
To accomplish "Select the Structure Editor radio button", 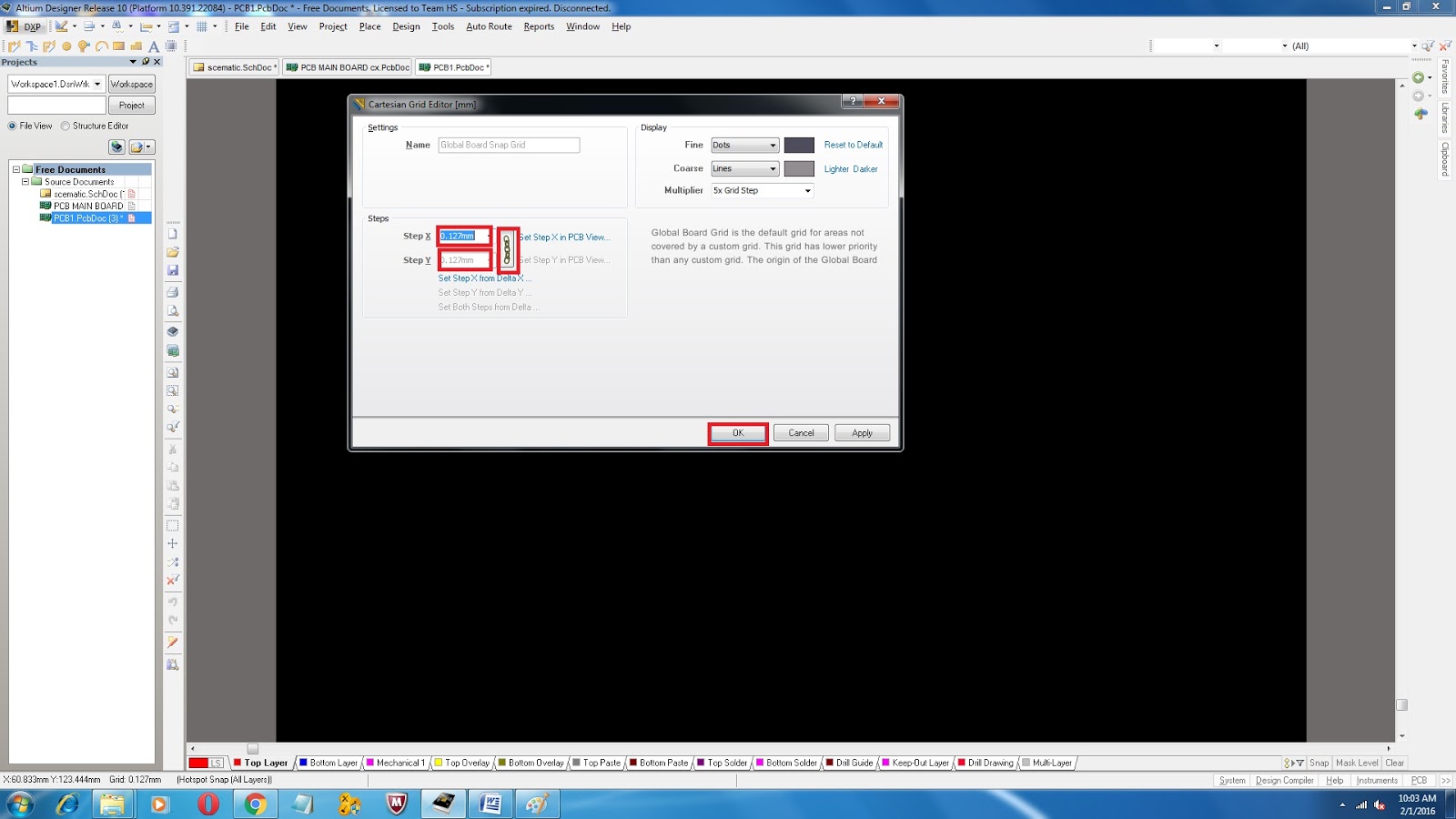I will click(64, 126).
